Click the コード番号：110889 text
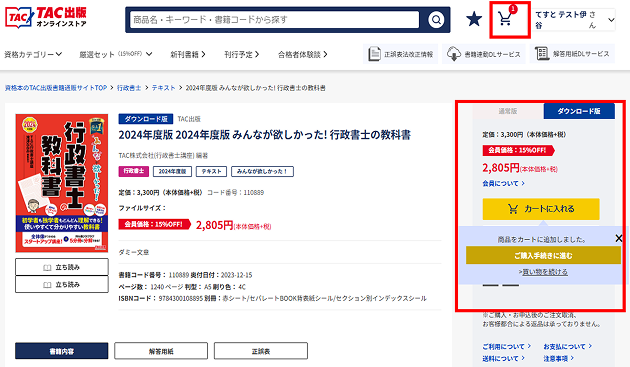The image size is (630, 367). point(235,193)
